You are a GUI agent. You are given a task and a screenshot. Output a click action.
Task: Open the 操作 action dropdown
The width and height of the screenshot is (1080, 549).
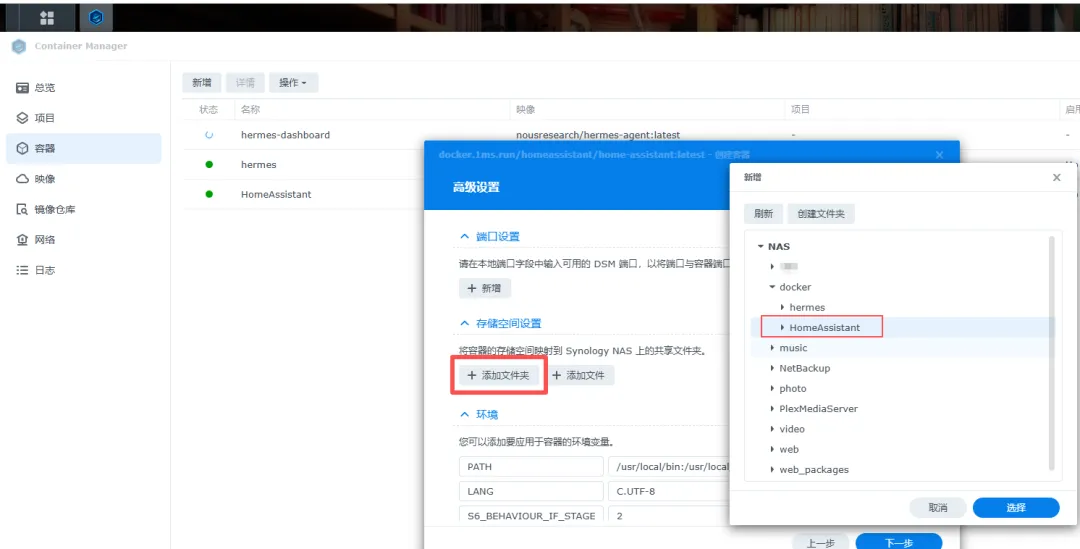point(293,83)
